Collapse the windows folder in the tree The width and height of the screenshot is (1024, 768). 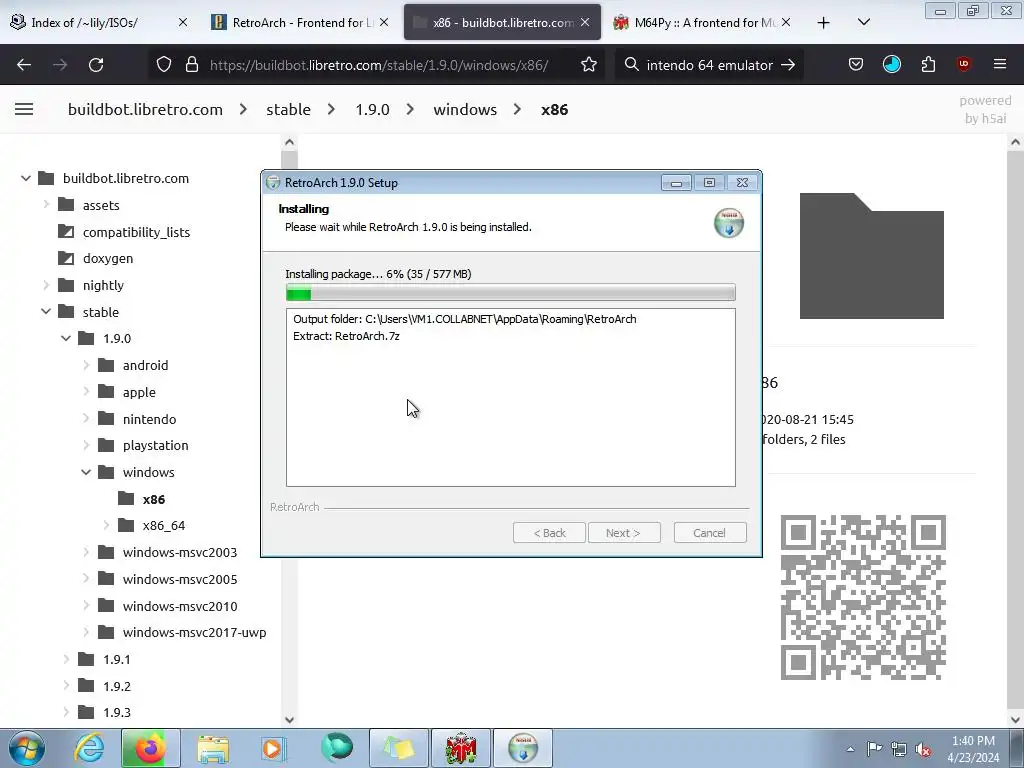pyautogui.click(x=86, y=472)
